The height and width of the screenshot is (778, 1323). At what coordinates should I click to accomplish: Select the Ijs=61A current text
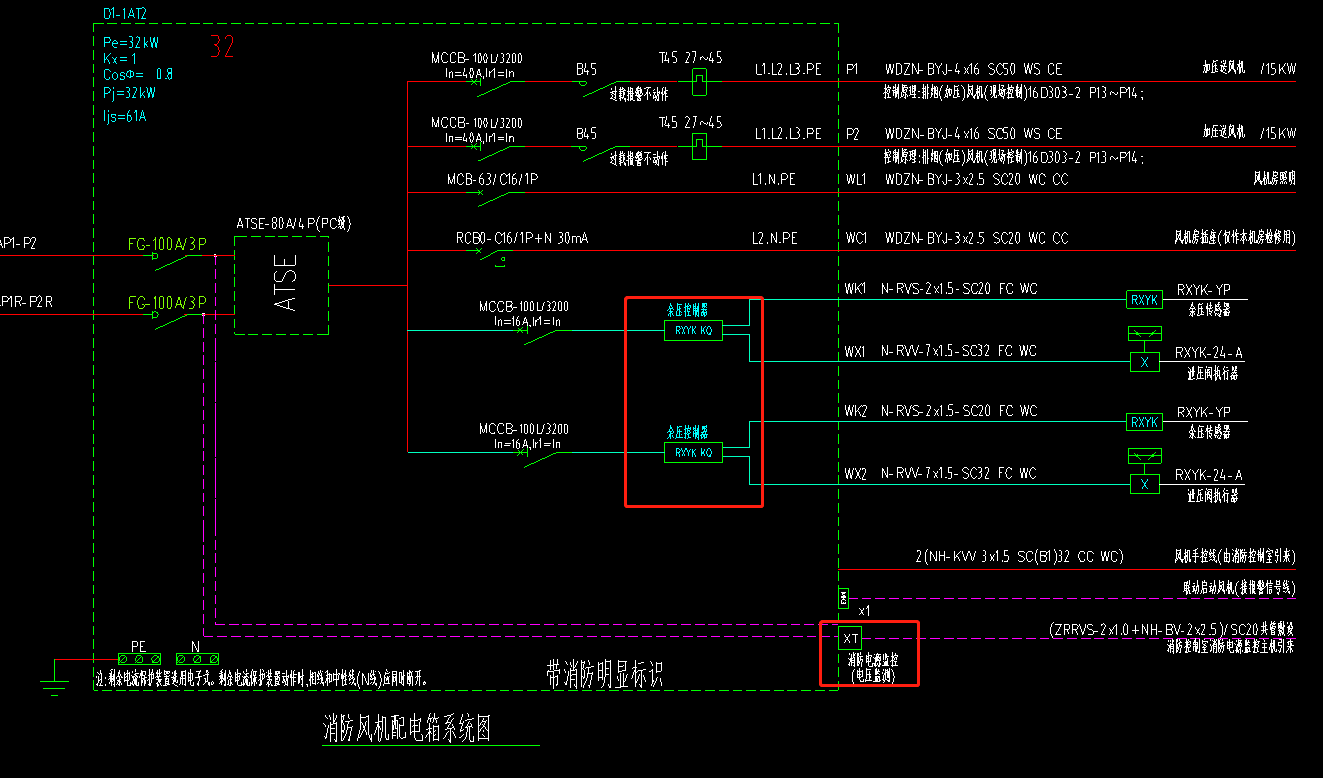coord(124,116)
